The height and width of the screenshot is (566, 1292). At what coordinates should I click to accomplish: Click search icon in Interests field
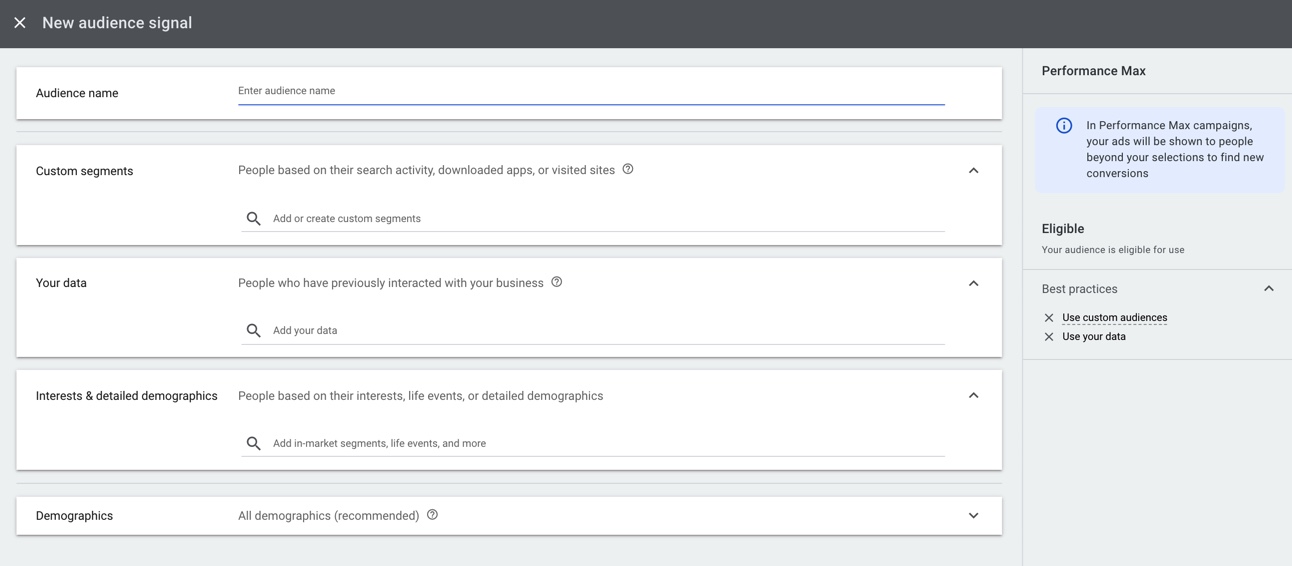[254, 444]
